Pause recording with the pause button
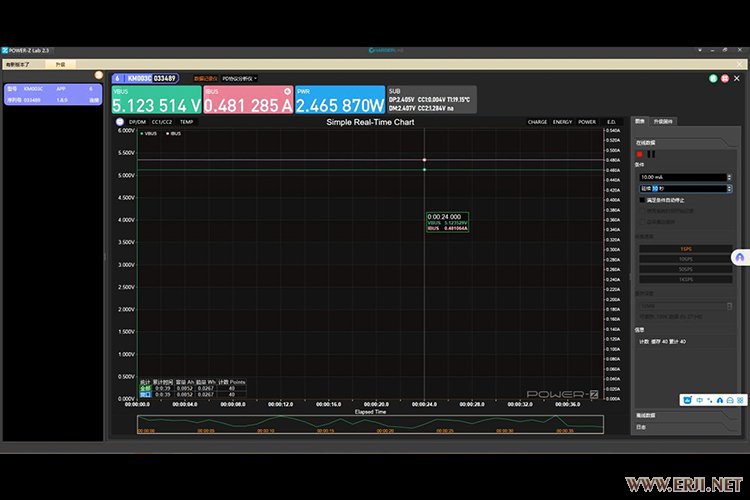This screenshot has height=500, width=750. [x=651, y=154]
